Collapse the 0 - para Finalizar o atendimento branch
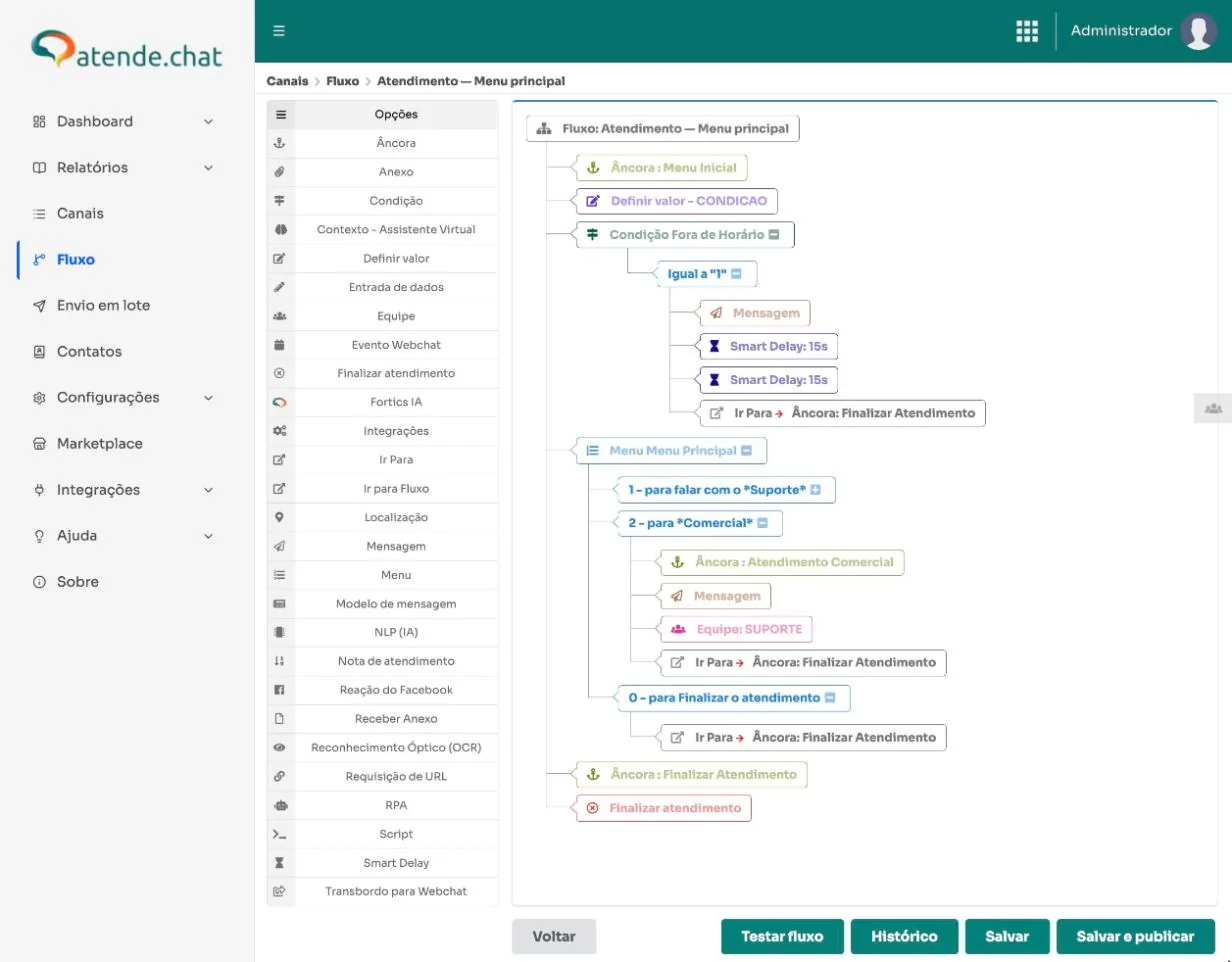This screenshot has height=962, width=1232. [830, 698]
